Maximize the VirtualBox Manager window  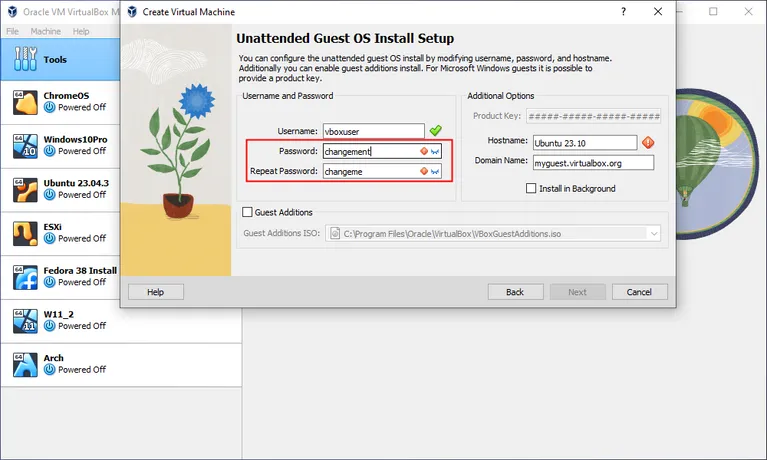(713, 11)
